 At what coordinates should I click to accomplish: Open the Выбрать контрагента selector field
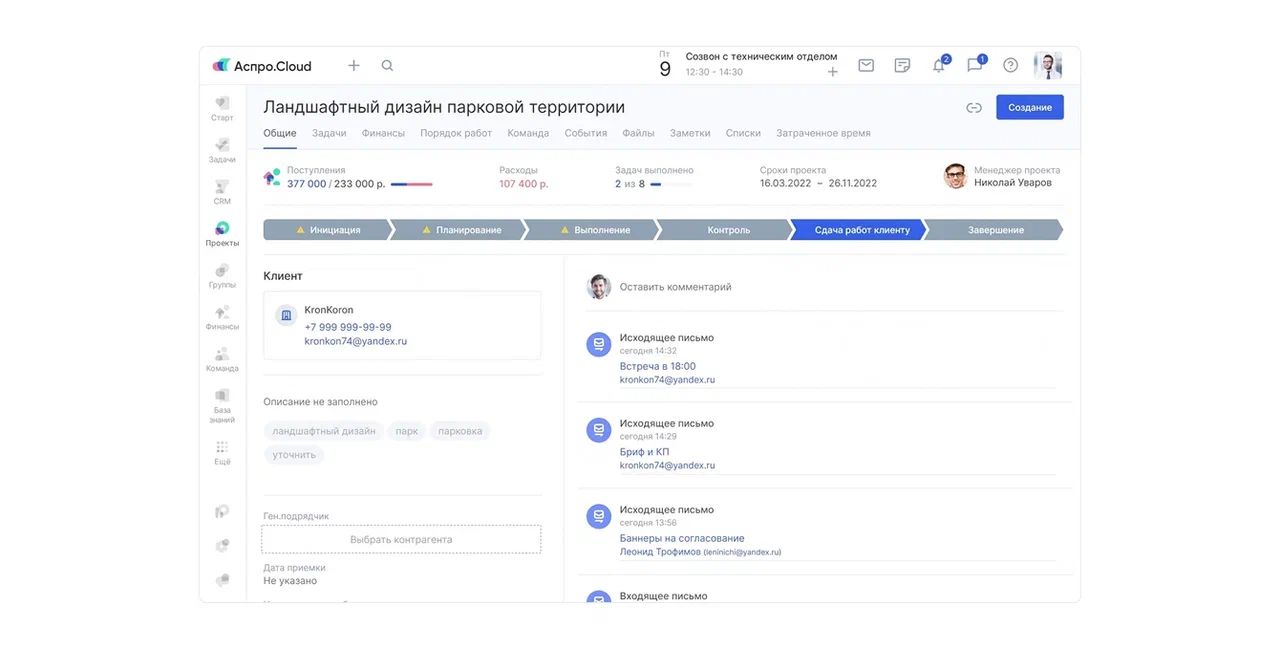(x=401, y=540)
